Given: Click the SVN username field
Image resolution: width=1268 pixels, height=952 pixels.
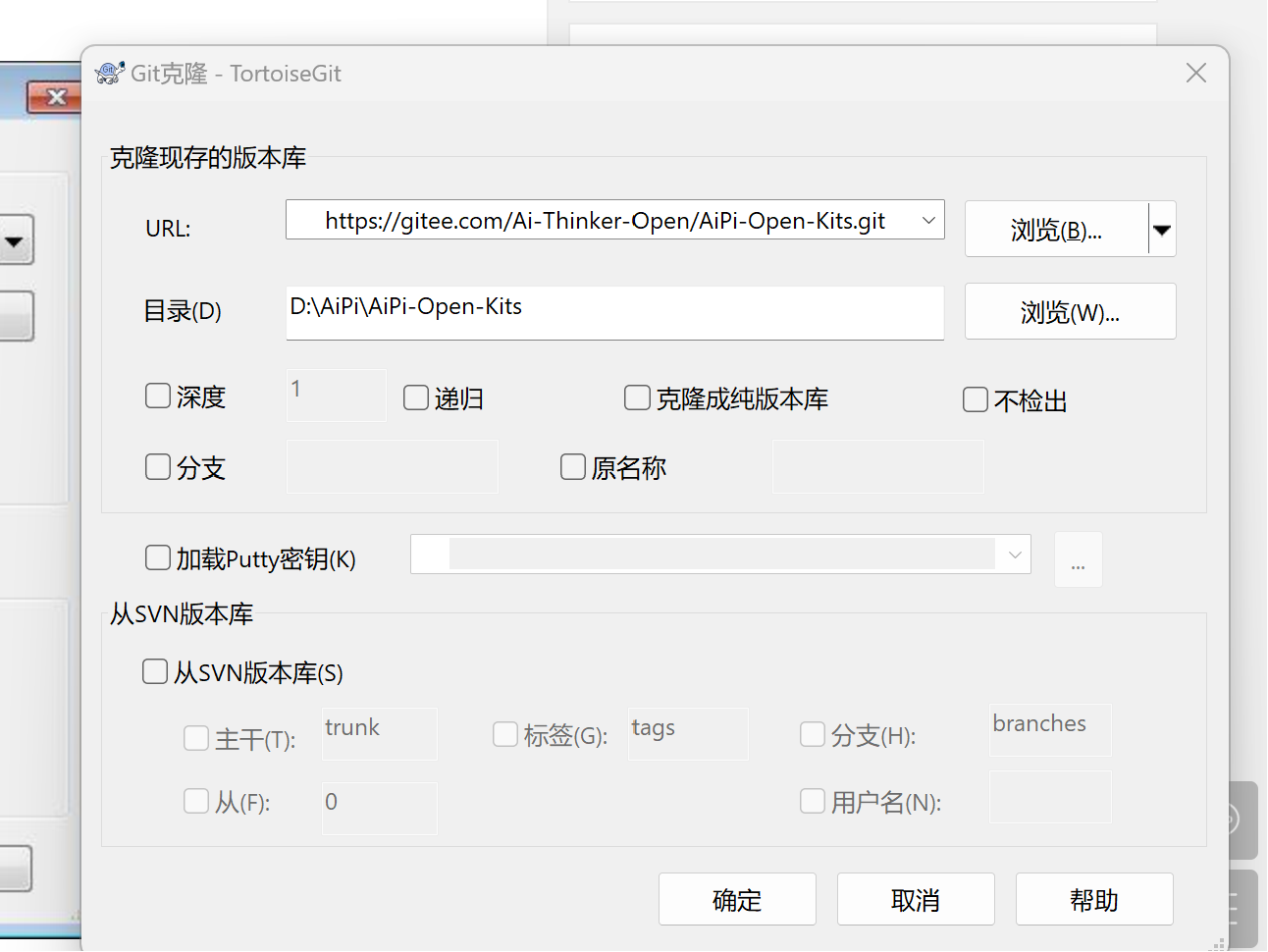Looking at the screenshot, I should pyautogui.click(x=1051, y=797).
